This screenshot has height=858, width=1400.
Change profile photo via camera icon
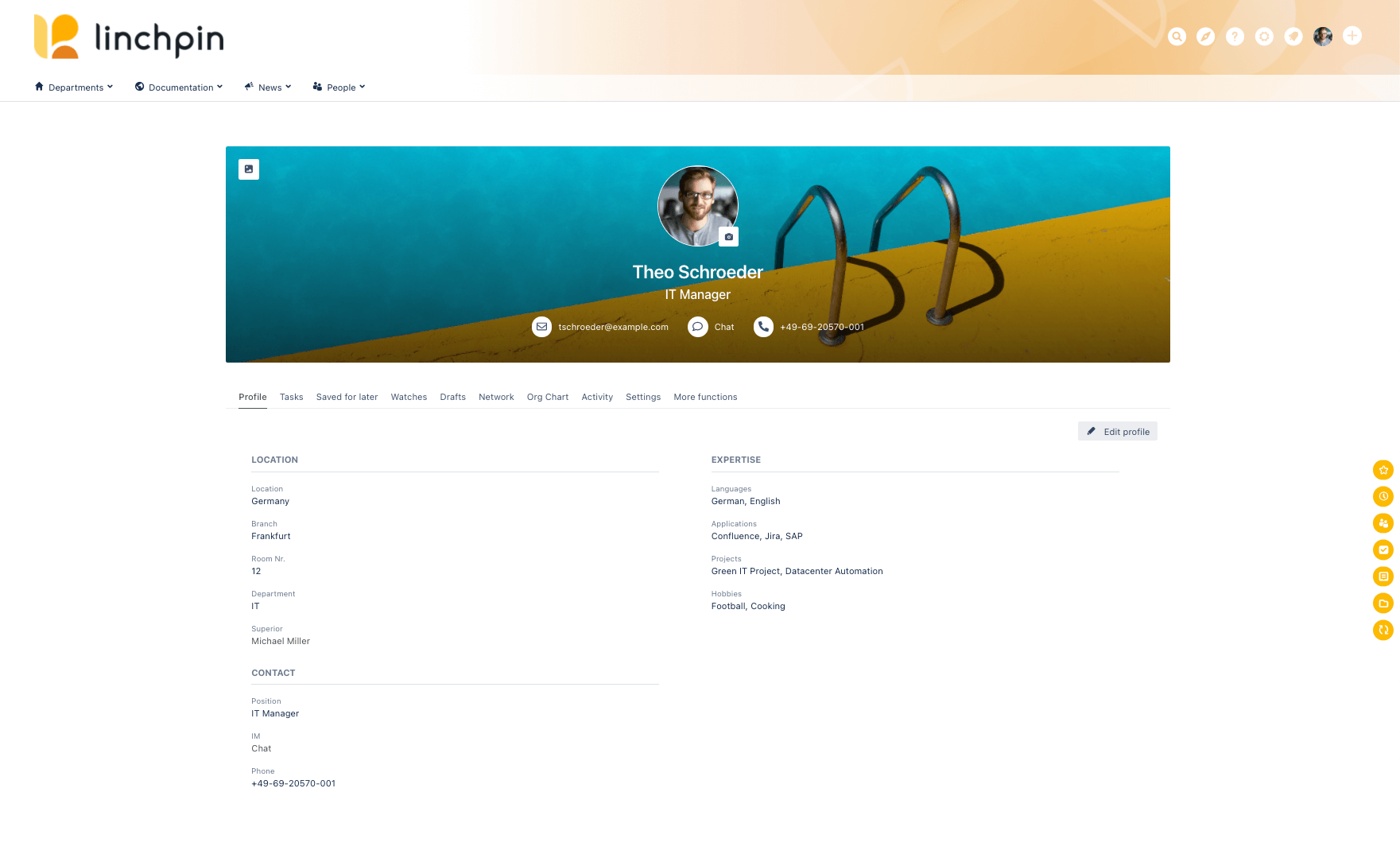click(729, 237)
